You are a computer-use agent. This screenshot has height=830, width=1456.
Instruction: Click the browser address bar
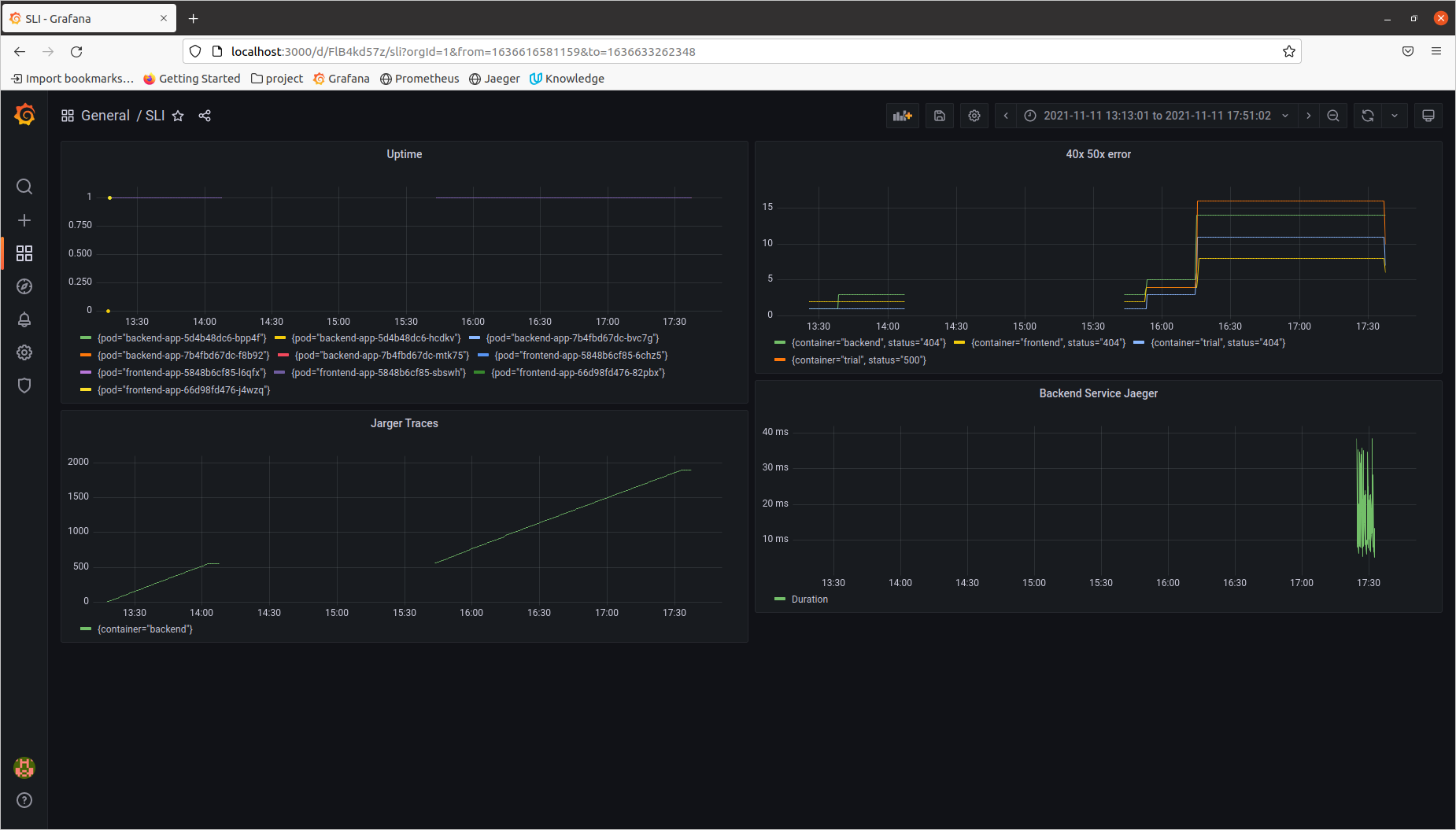pos(741,51)
